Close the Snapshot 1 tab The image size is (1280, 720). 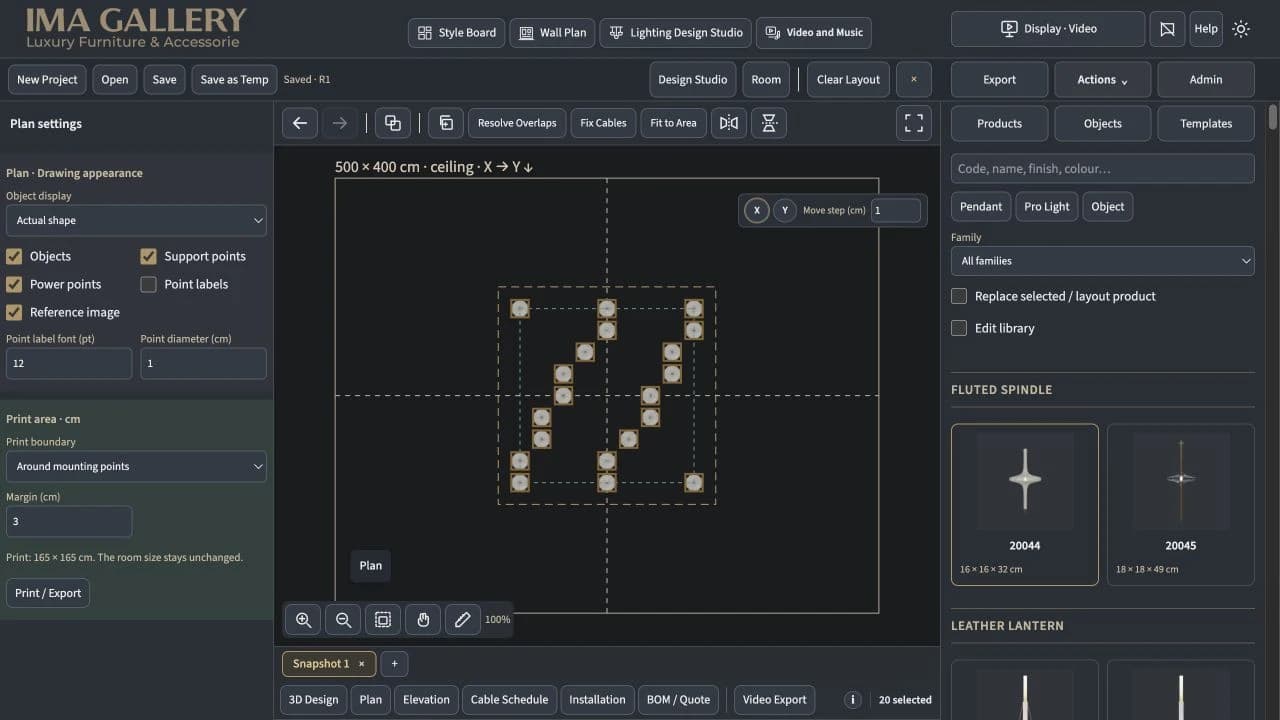pos(362,664)
